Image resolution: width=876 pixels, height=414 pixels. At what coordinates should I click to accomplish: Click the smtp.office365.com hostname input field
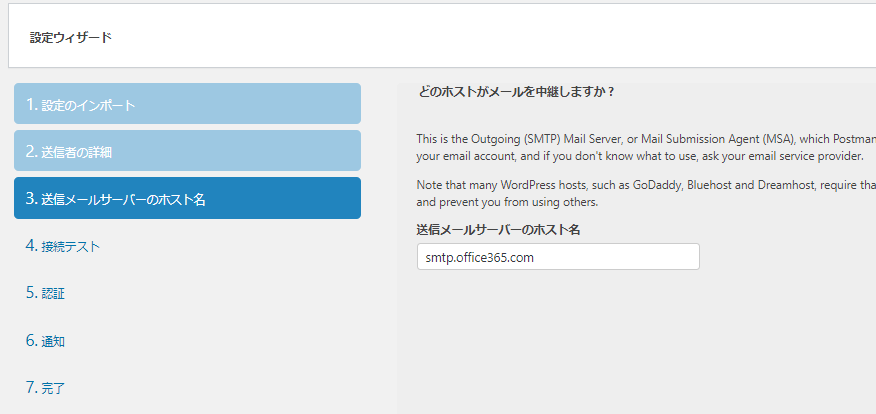coord(557,257)
